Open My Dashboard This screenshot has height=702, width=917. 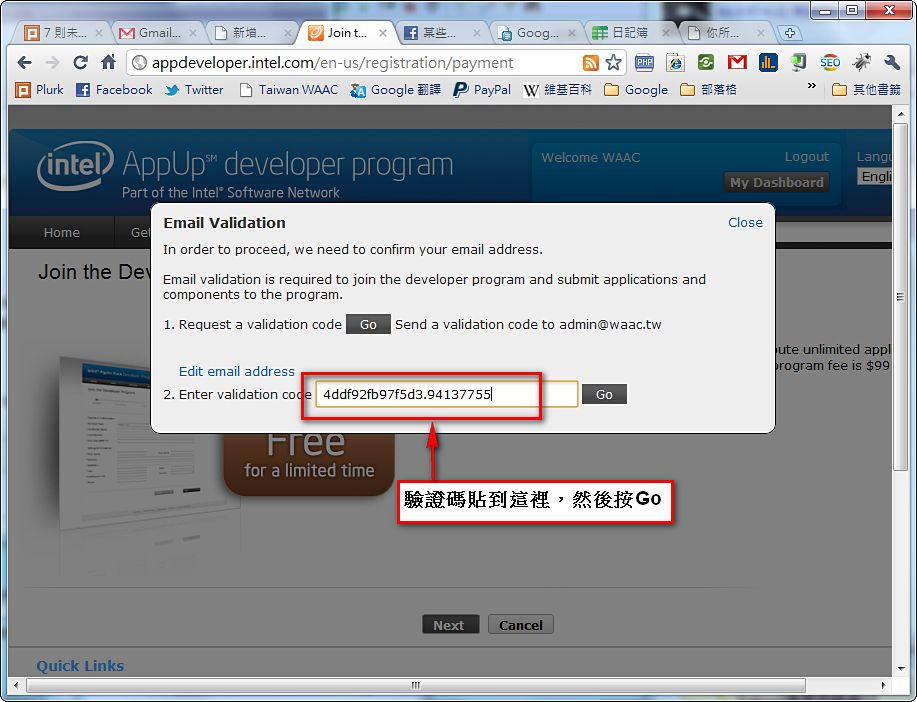click(776, 183)
